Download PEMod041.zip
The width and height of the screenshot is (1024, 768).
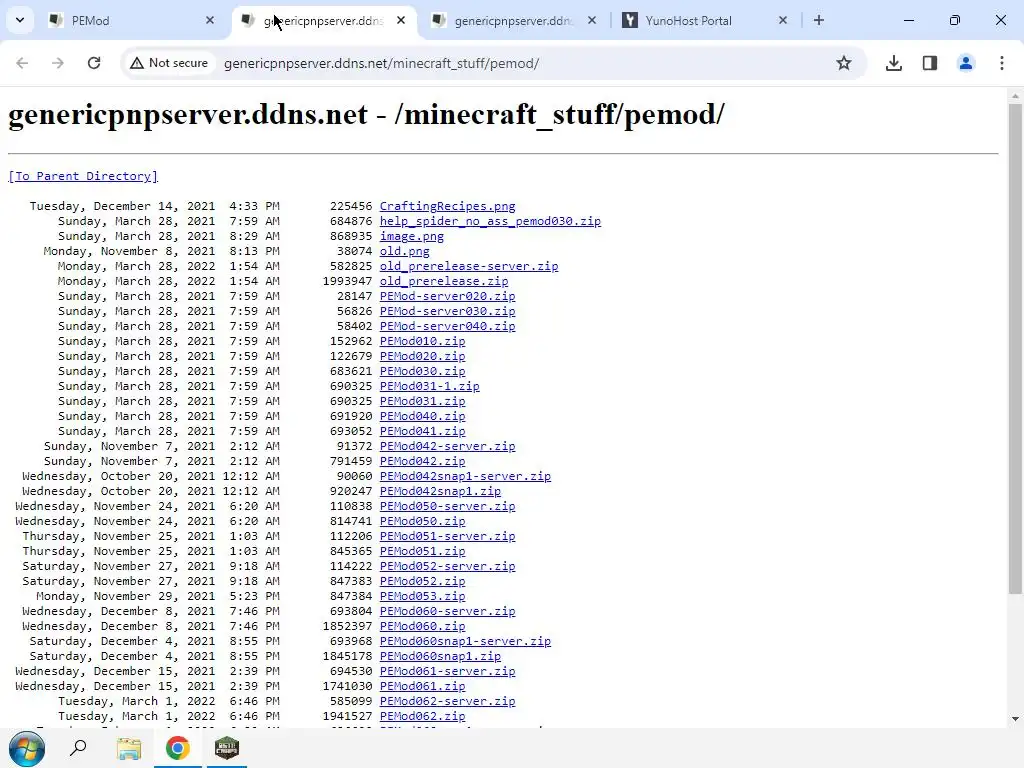[x=423, y=431]
